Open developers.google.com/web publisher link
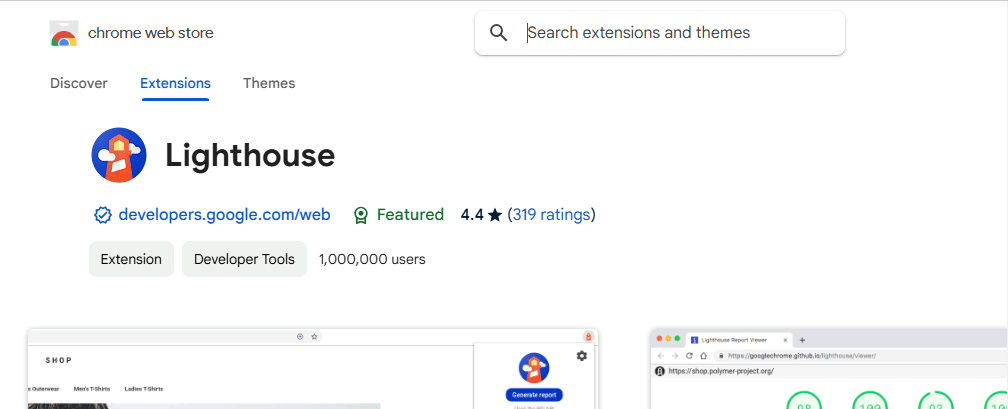 pos(224,215)
